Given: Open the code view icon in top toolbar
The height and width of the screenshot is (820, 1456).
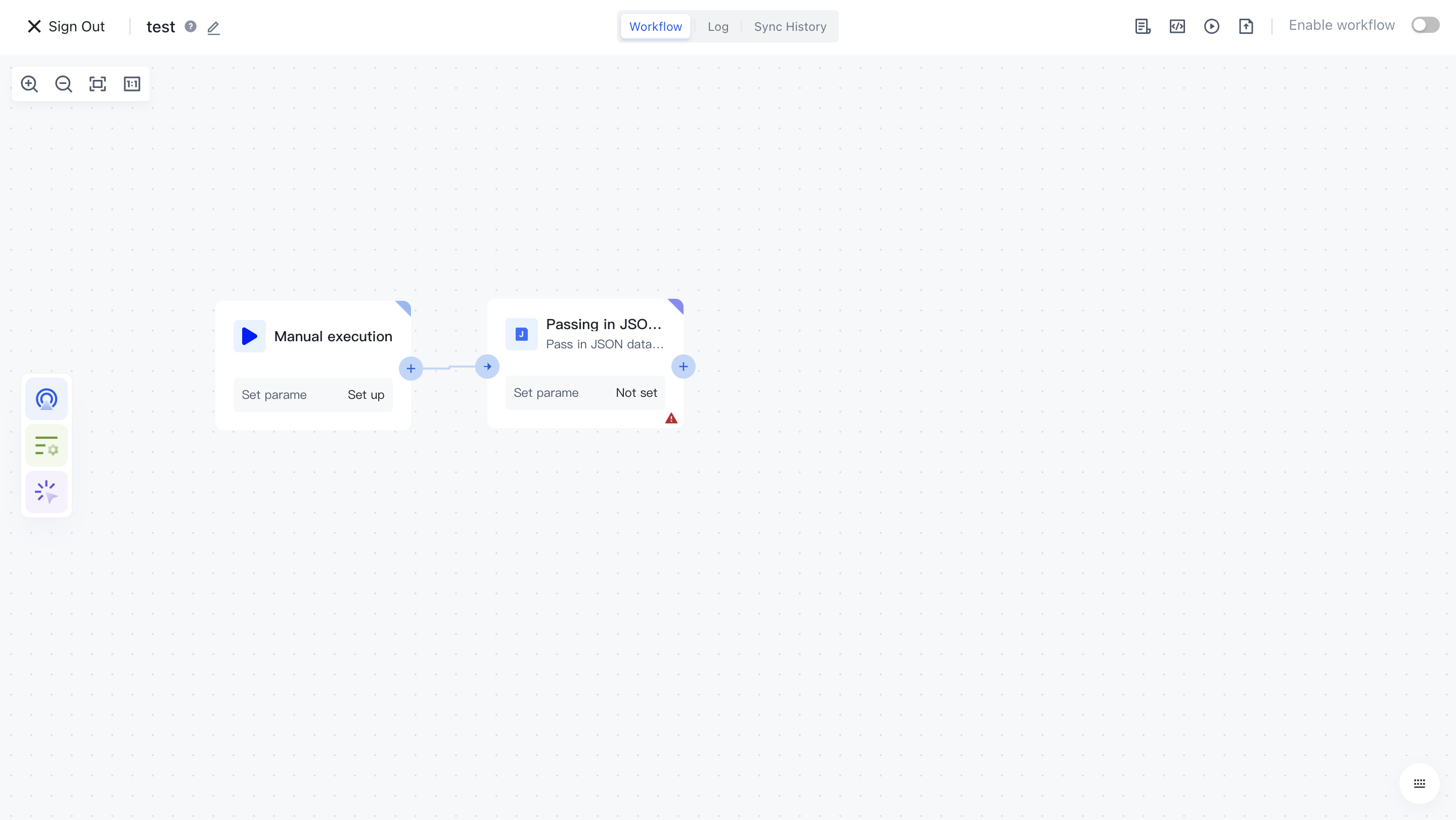Looking at the screenshot, I should [x=1177, y=26].
